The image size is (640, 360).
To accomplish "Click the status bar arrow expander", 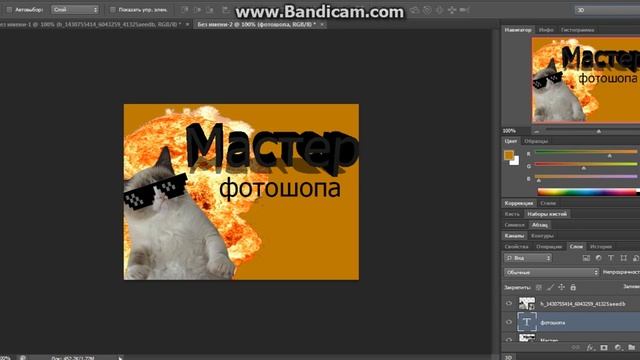I will [x=120, y=358].
